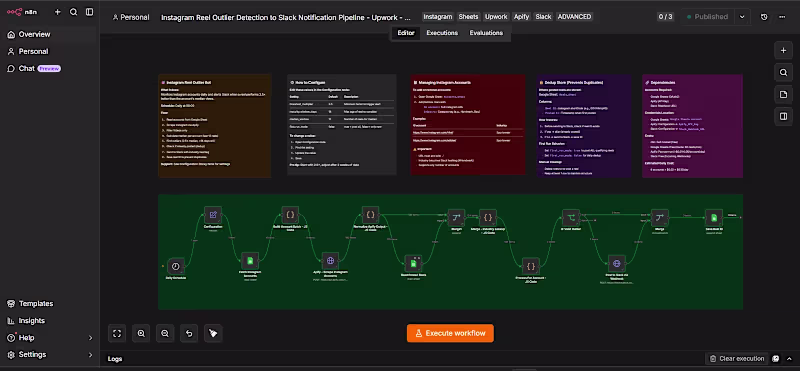
Task: Select the Merge + Industry Lookup code node
Action: 488,218
